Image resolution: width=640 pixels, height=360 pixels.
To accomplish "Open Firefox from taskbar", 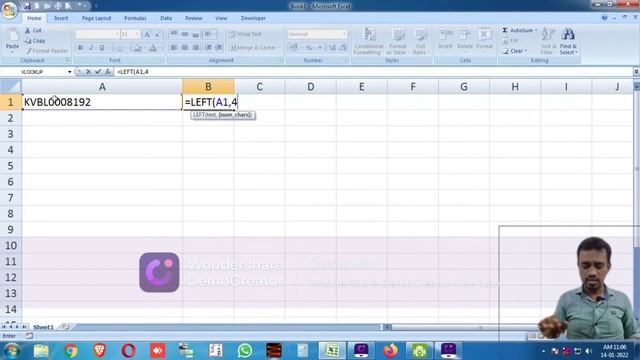I will [390, 351].
